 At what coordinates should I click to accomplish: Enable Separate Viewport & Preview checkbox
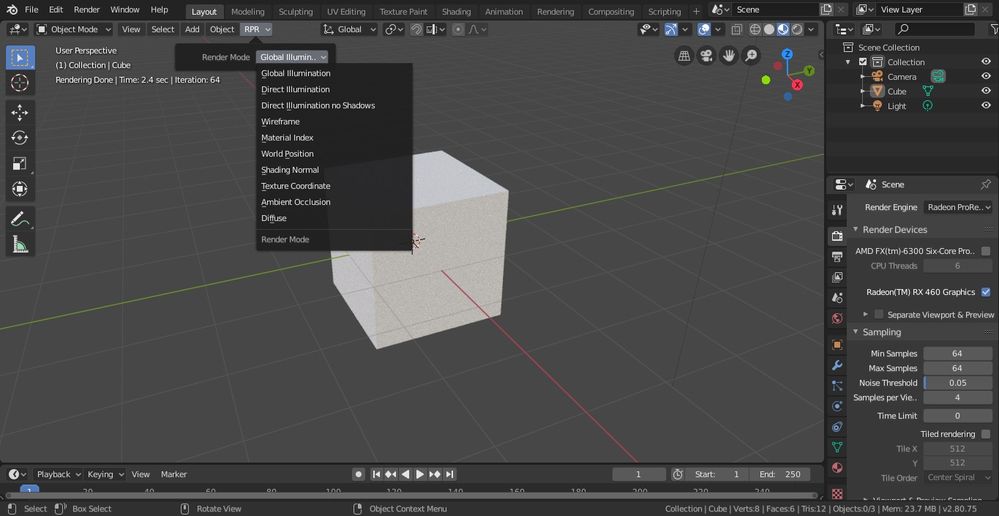coord(879,315)
